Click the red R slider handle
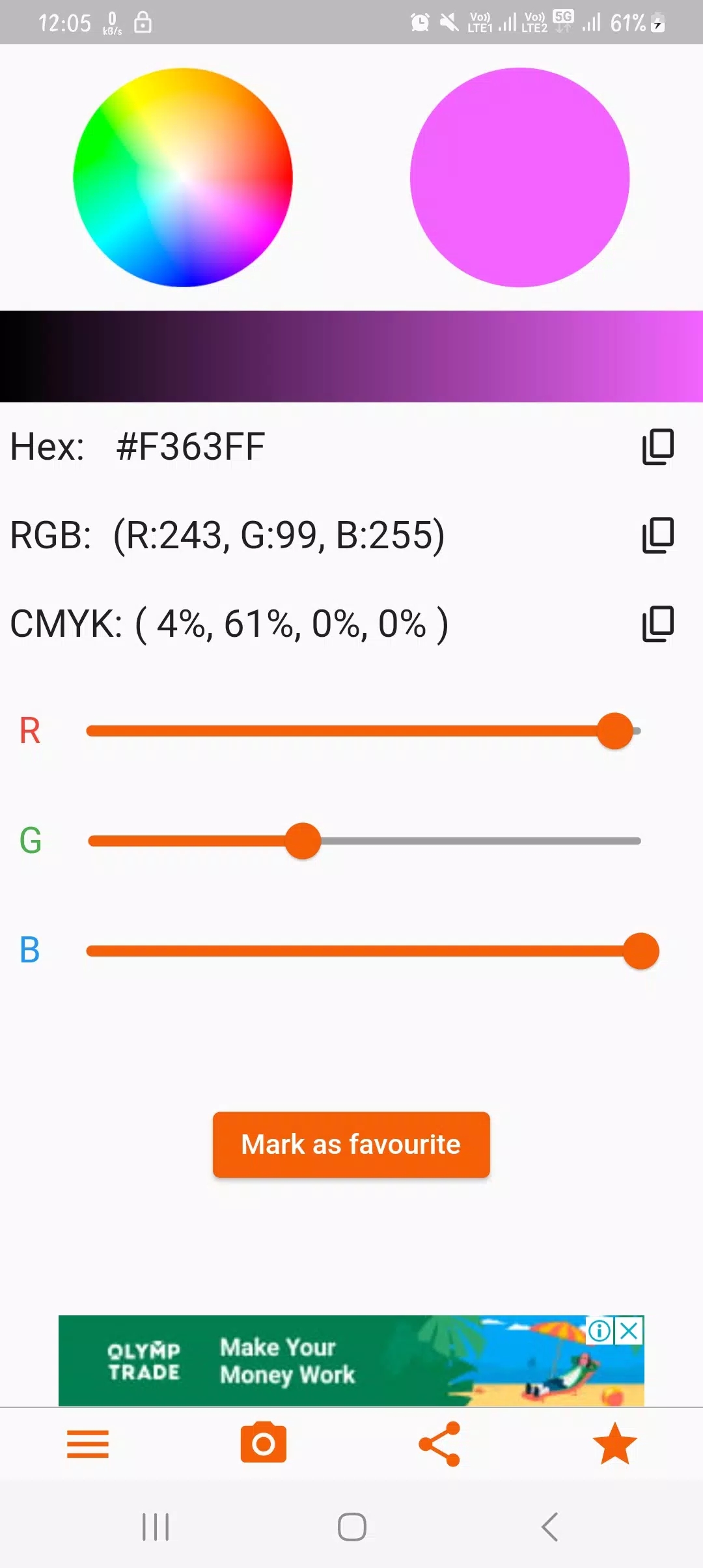 [x=615, y=731]
